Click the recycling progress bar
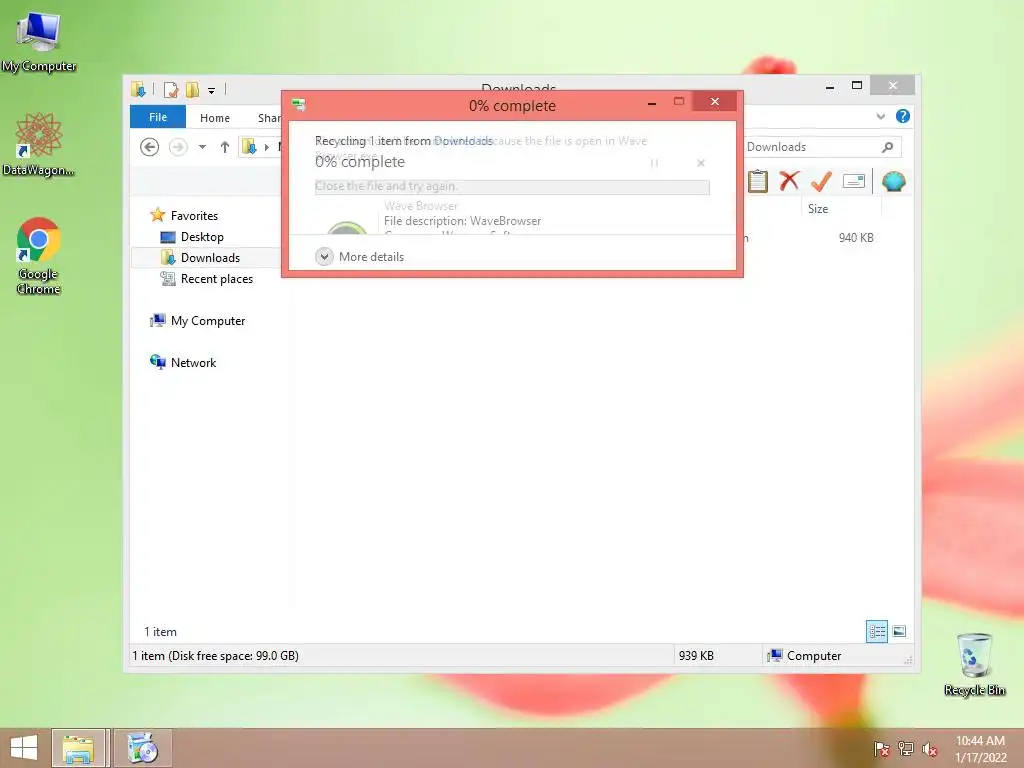This screenshot has width=1024, height=768. point(512,187)
